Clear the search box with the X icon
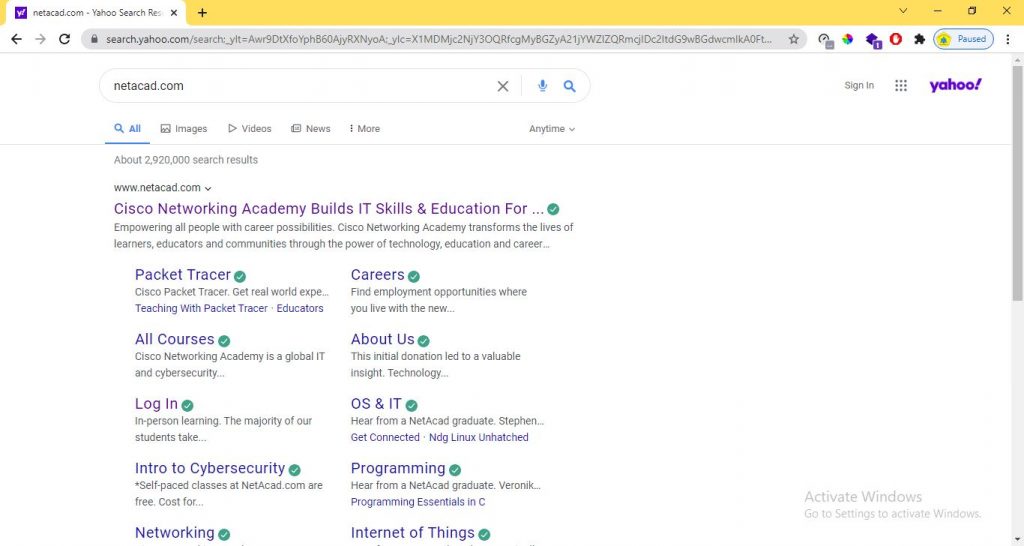Viewport: 1024px width, 546px height. 503,86
